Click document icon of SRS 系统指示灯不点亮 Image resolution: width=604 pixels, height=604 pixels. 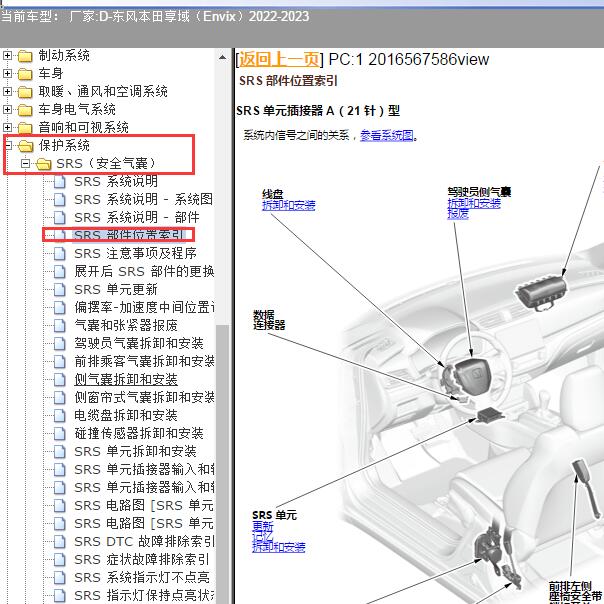point(60,577)
